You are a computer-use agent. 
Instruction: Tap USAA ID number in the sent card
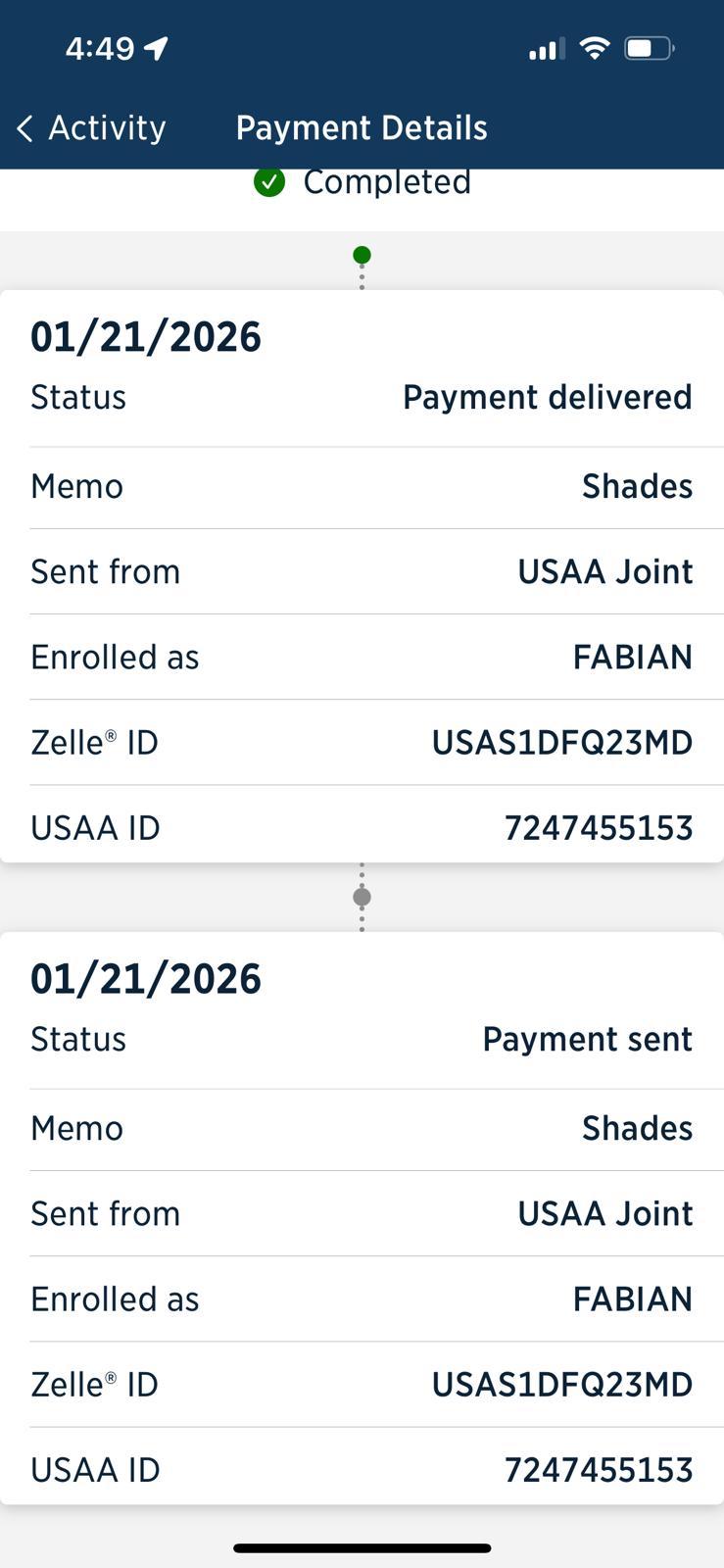tap(598, 1471)
